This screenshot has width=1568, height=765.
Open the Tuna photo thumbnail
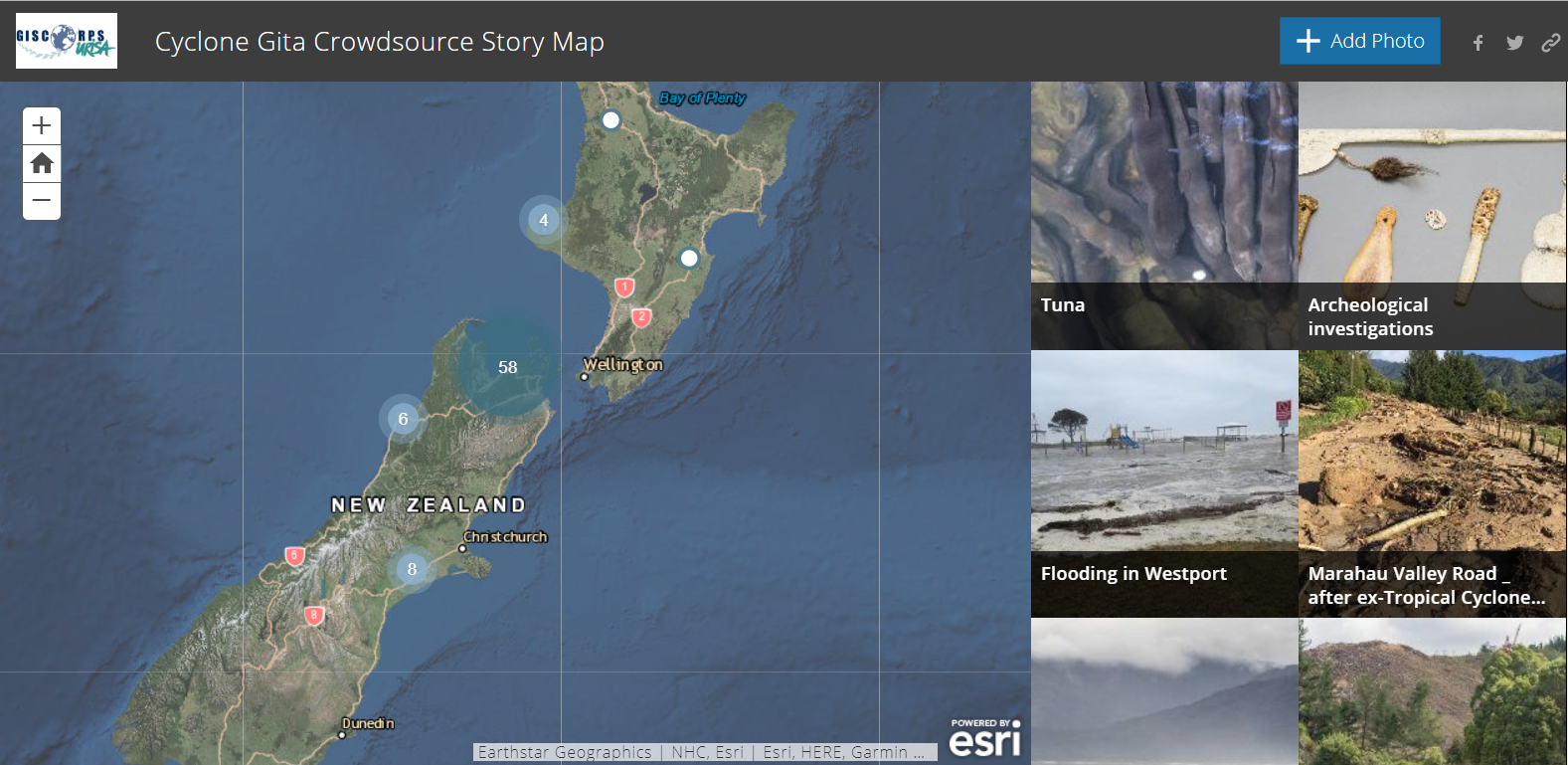point(1164,215)
